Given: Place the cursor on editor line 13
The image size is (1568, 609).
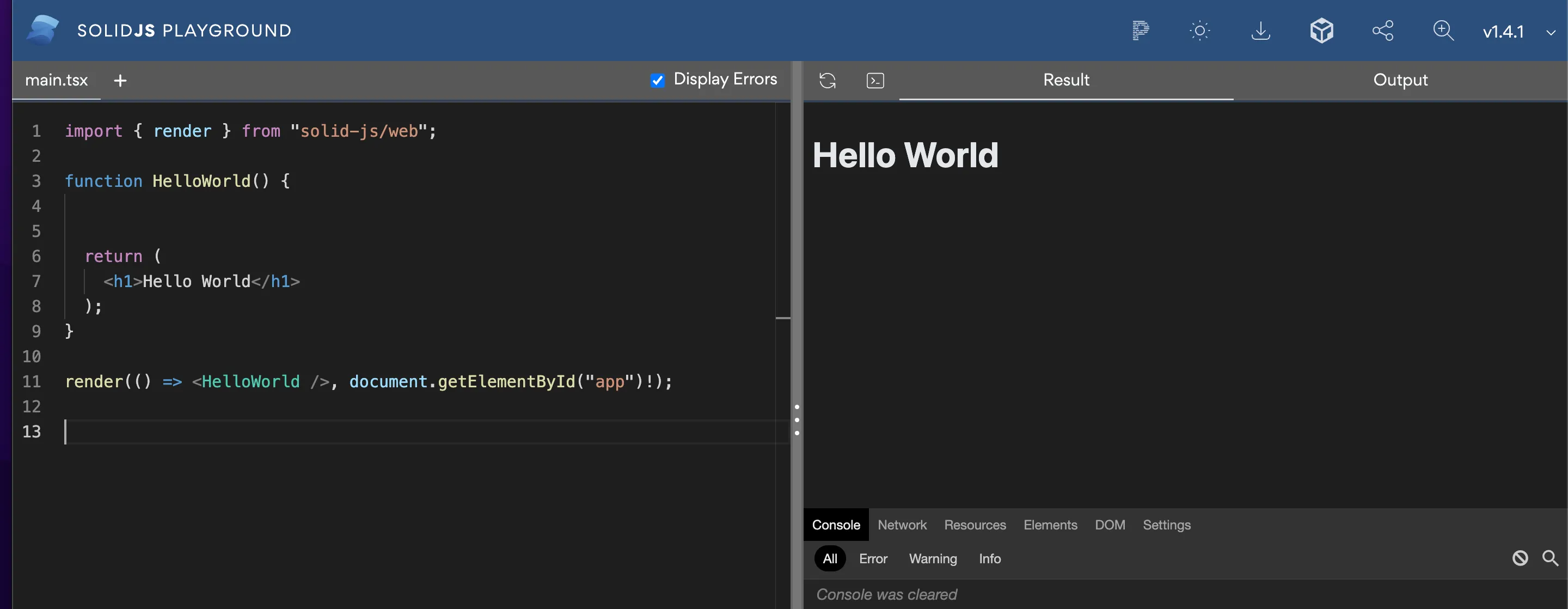Looking at the screenshot, I should pyautogui.click(x=243, y=432).
